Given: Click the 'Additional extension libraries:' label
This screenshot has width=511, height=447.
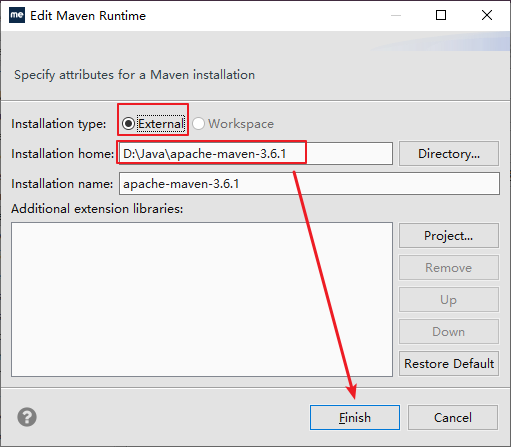Looking at the screenshot, I should click(x=97, y=209).
